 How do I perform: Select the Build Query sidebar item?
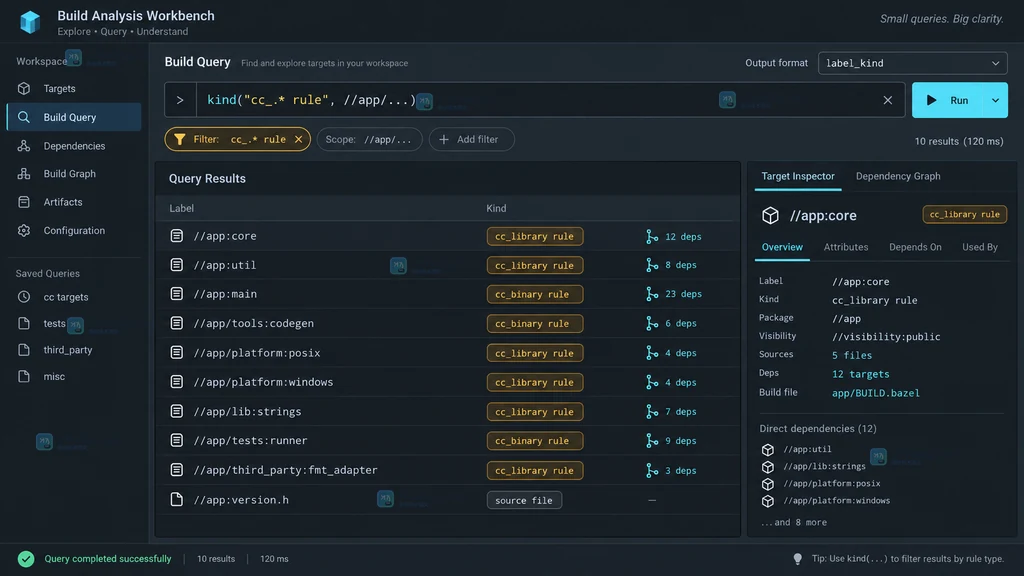(x=74, y=118)
